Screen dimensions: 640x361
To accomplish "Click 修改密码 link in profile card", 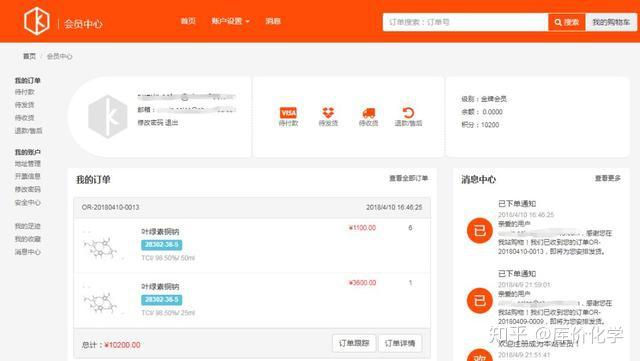I will 150,123.
